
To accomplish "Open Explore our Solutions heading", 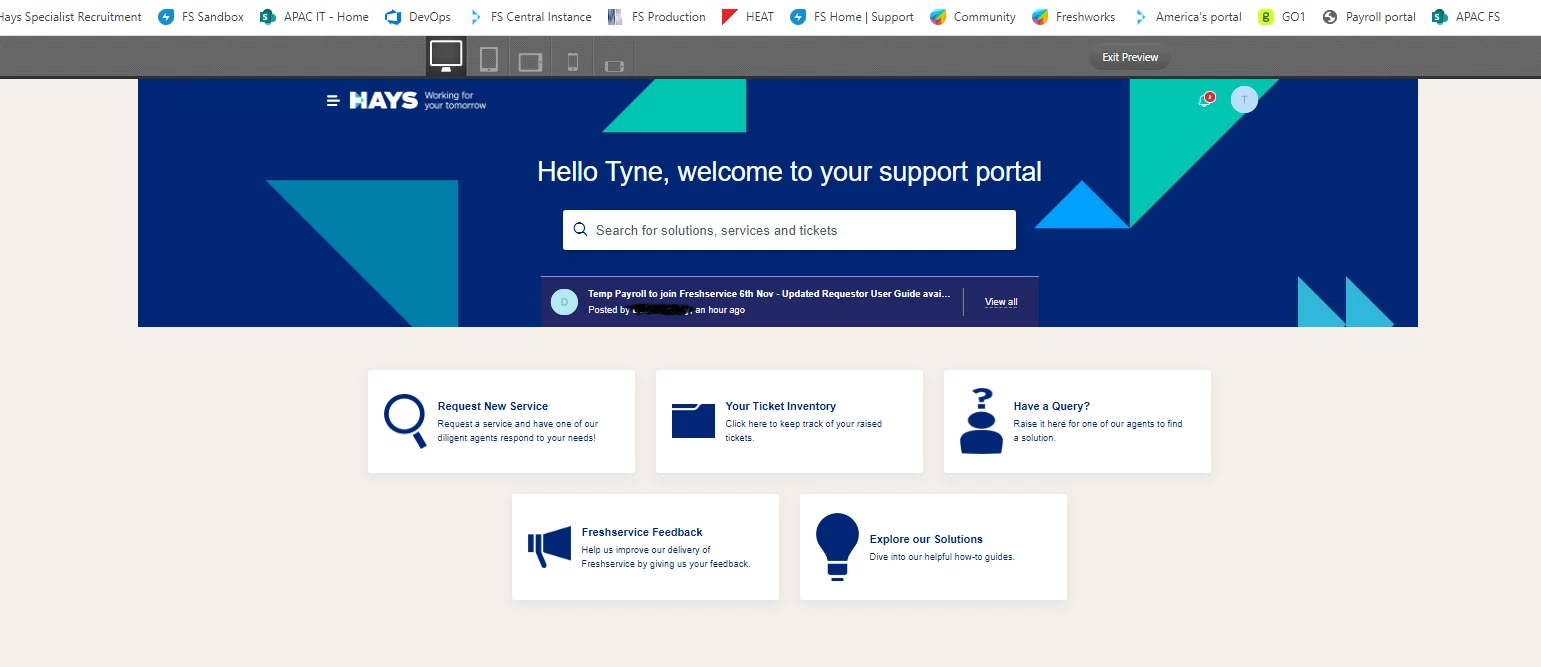I will [926, 539].
